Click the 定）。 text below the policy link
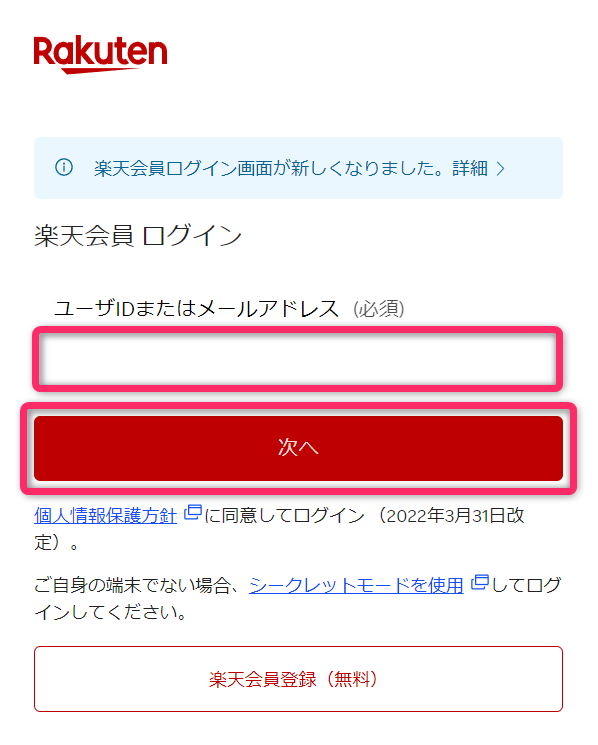The width and height of the screenshot is (598, 745). point(56,542)
